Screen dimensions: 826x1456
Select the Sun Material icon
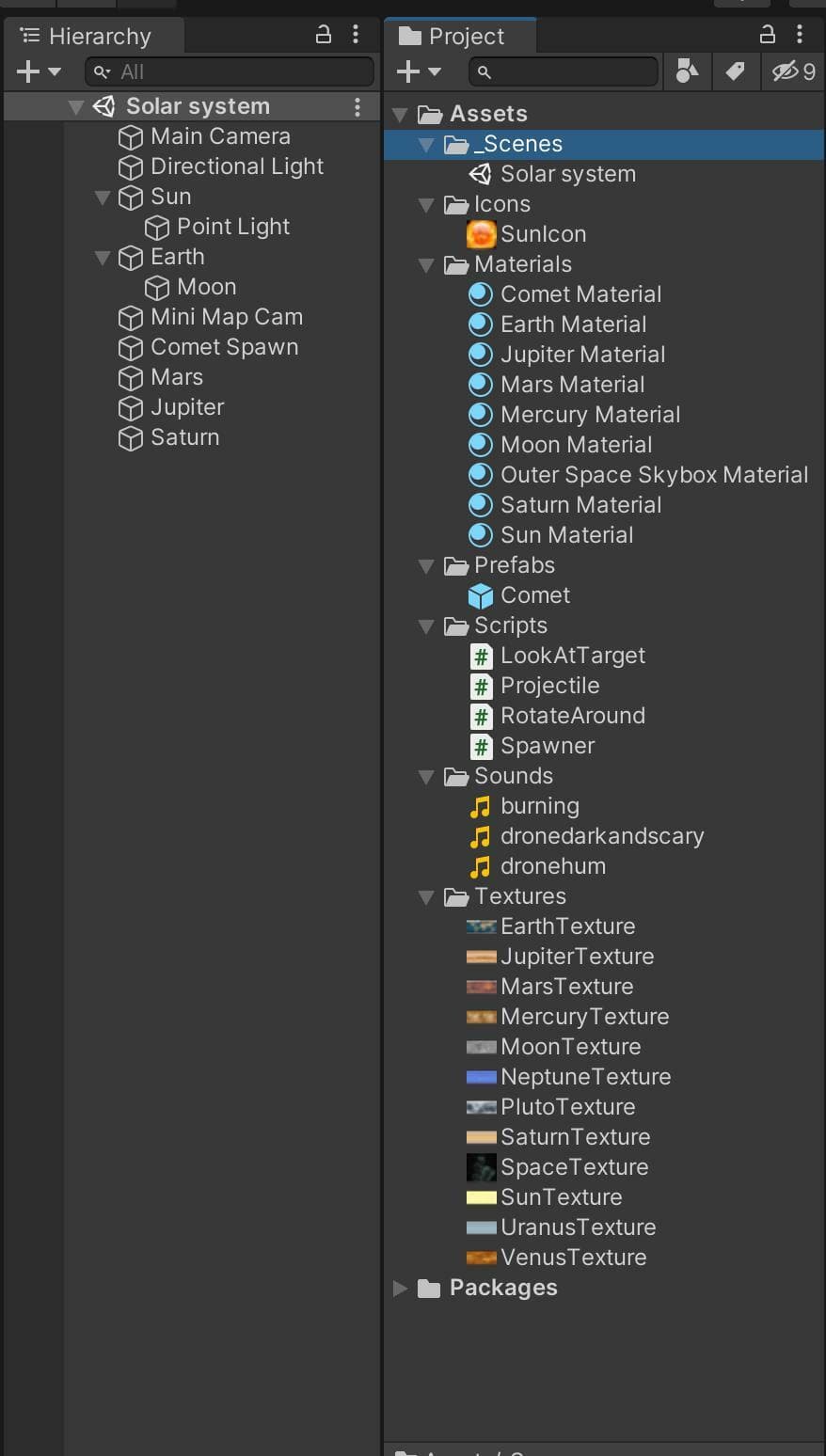pyautogui.click(x=481, y=535)
